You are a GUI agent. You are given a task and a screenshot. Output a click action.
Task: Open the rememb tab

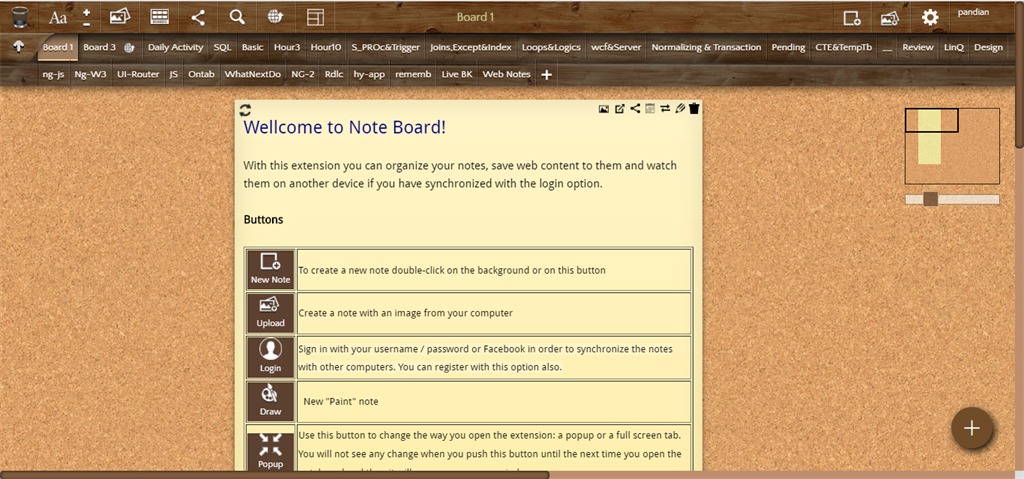(x=413, y=74)
